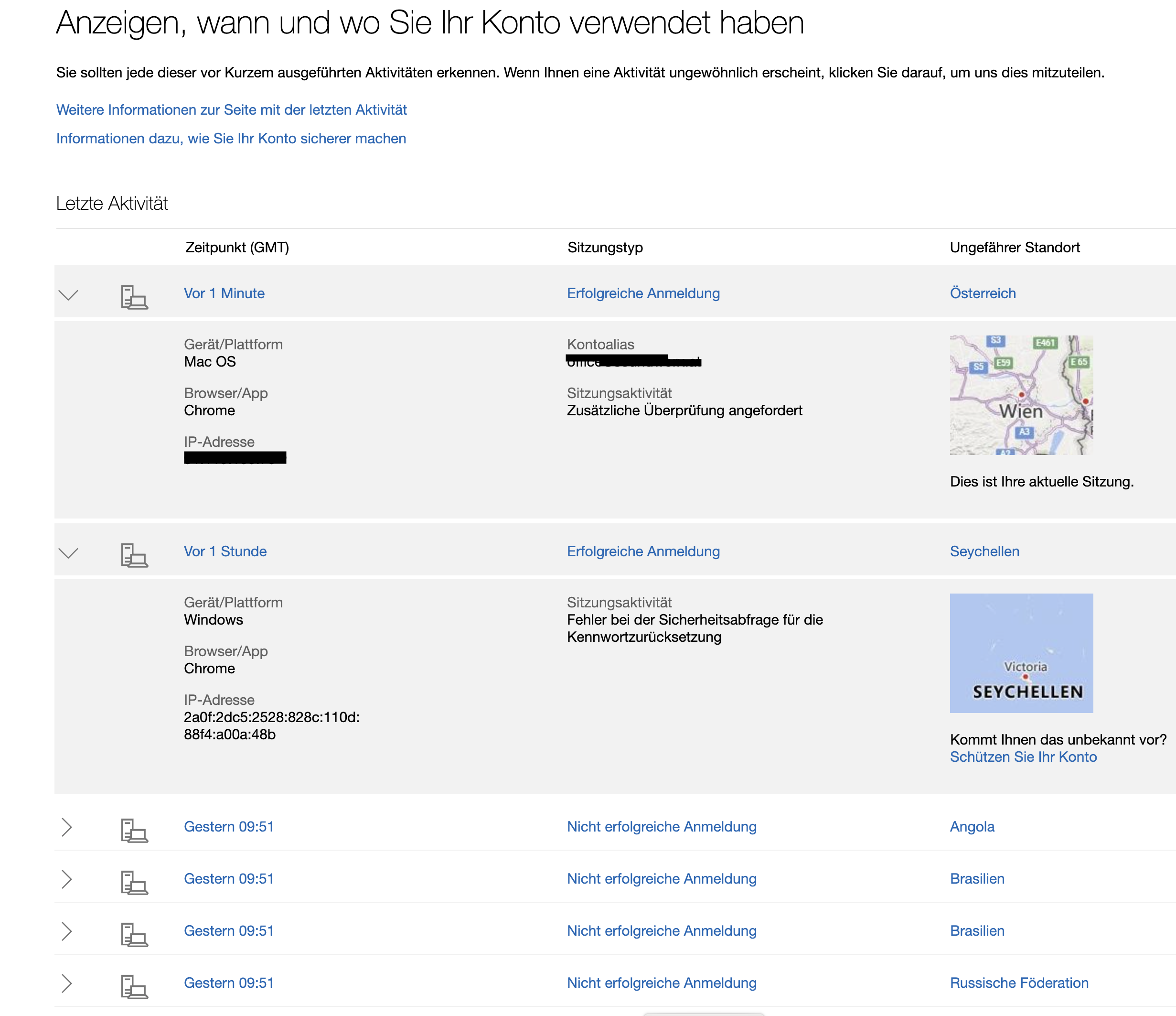
Task: Click the Wien map thumbnail
Action: (1021, 395)
